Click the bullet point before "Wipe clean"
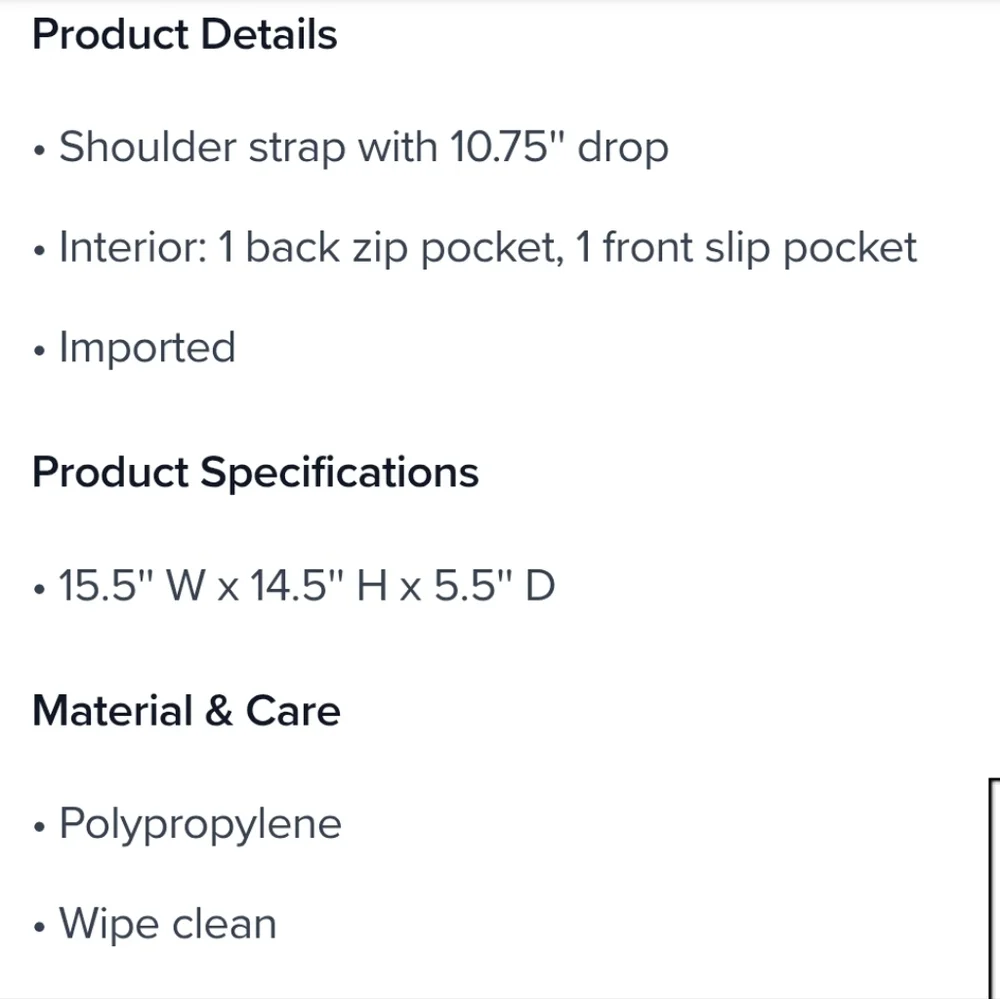 (39, 928)
